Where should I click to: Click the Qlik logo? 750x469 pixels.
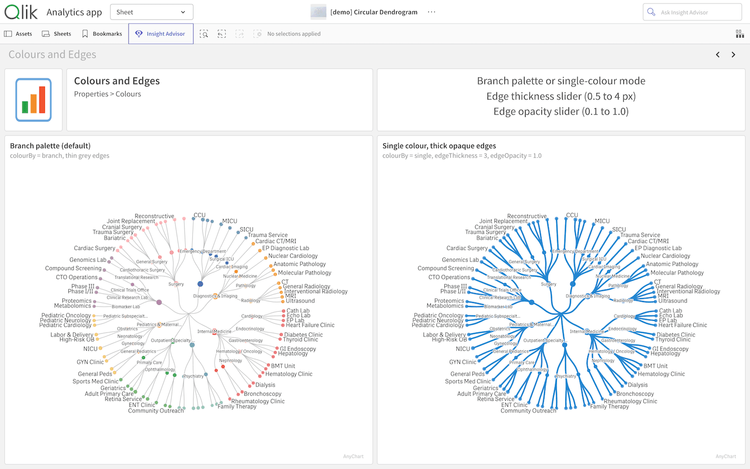point(21,12)
